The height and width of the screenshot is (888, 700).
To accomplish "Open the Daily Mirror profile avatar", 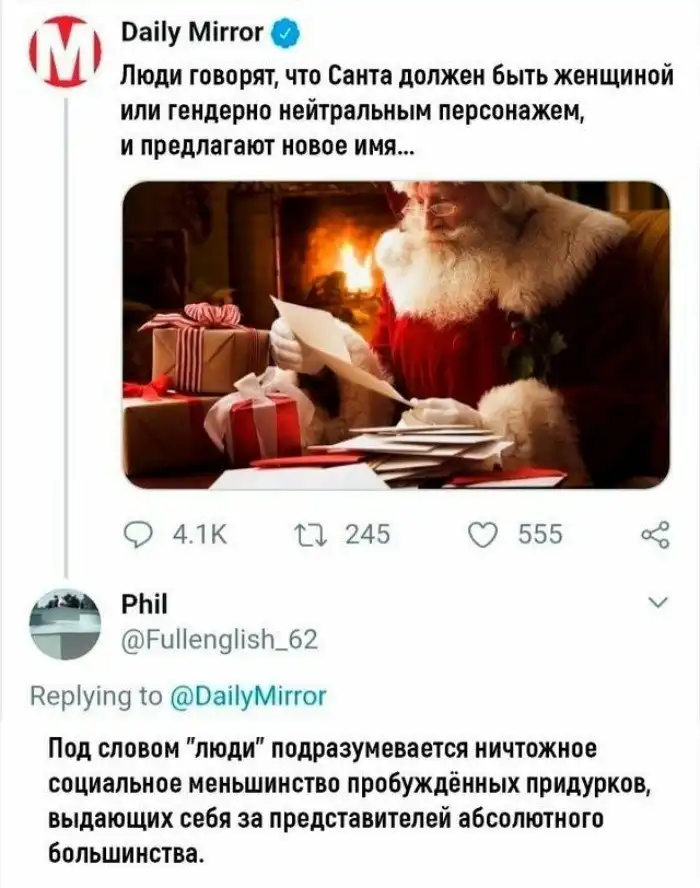I will (65, 52).
